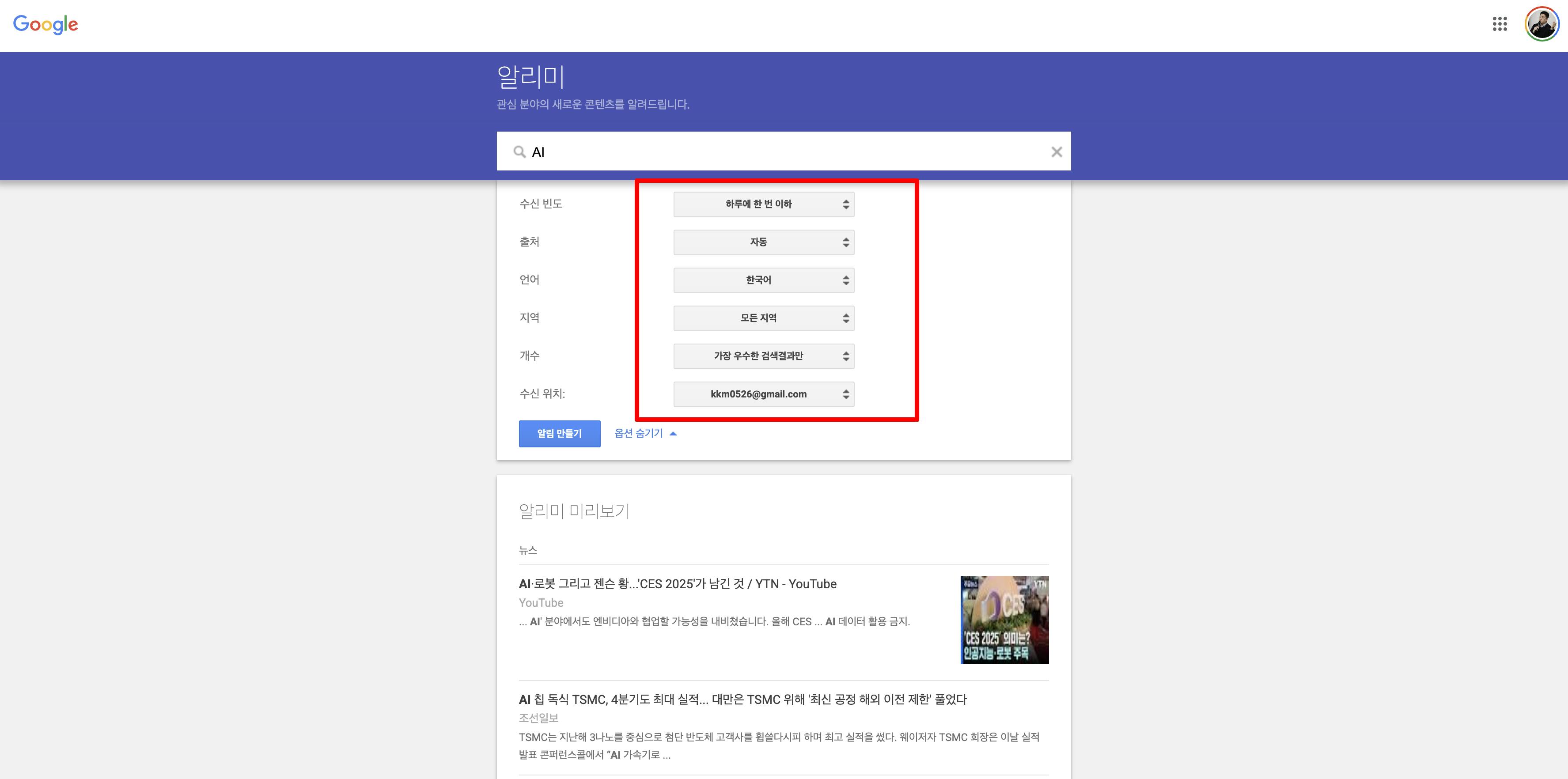Open the 수신 빈도 frequency dropdown

point(764,204)
